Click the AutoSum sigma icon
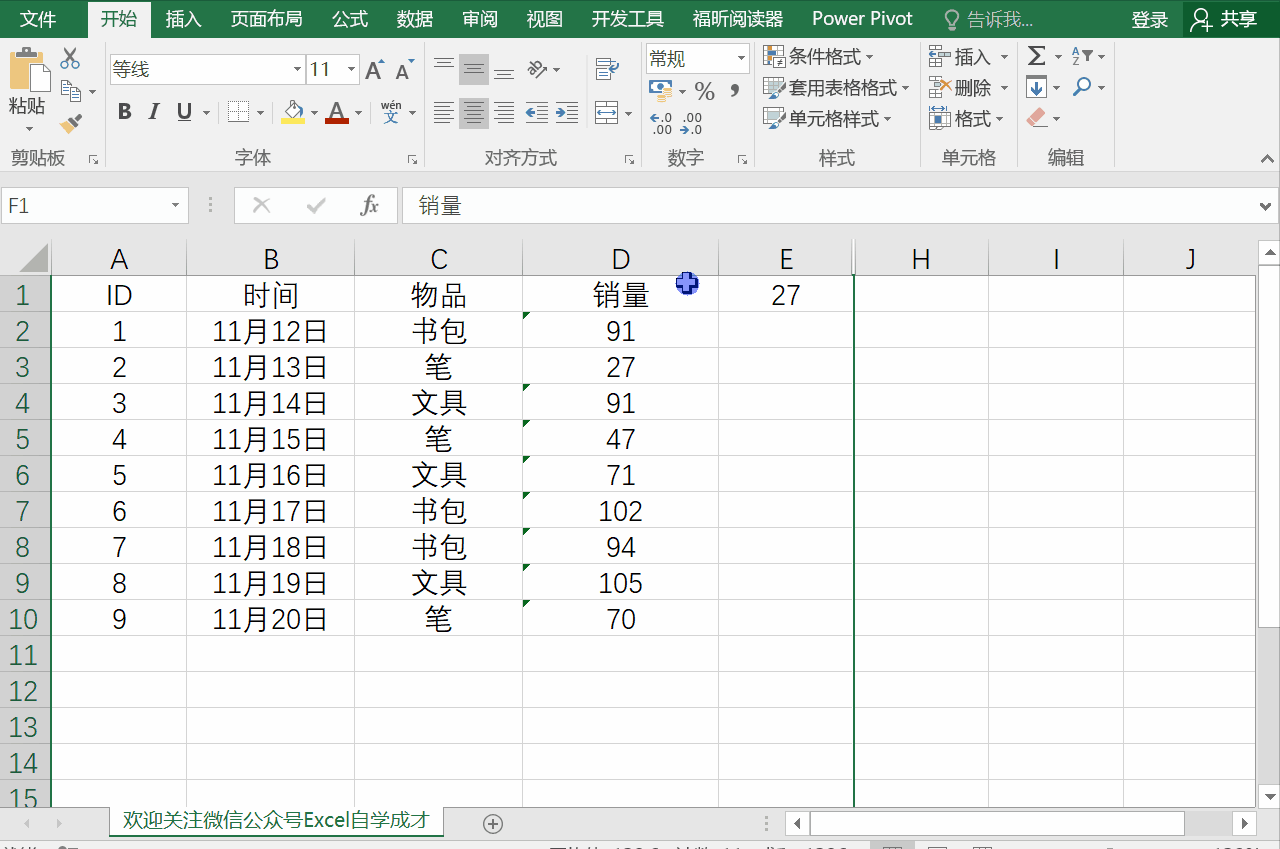The width and height of the screenshot is (1280, 849). [1037, 56]
